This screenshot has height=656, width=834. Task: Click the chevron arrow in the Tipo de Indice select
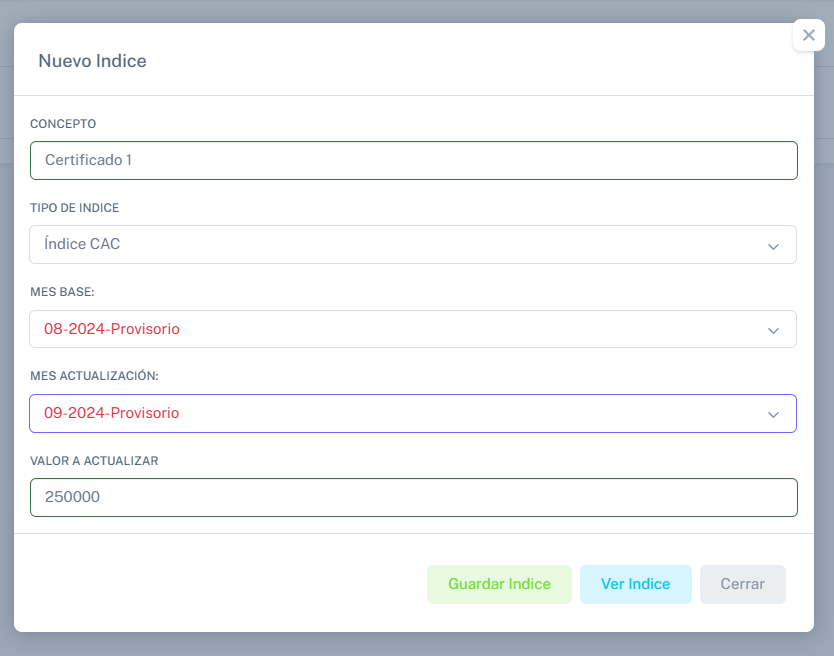tap(773, 246)
